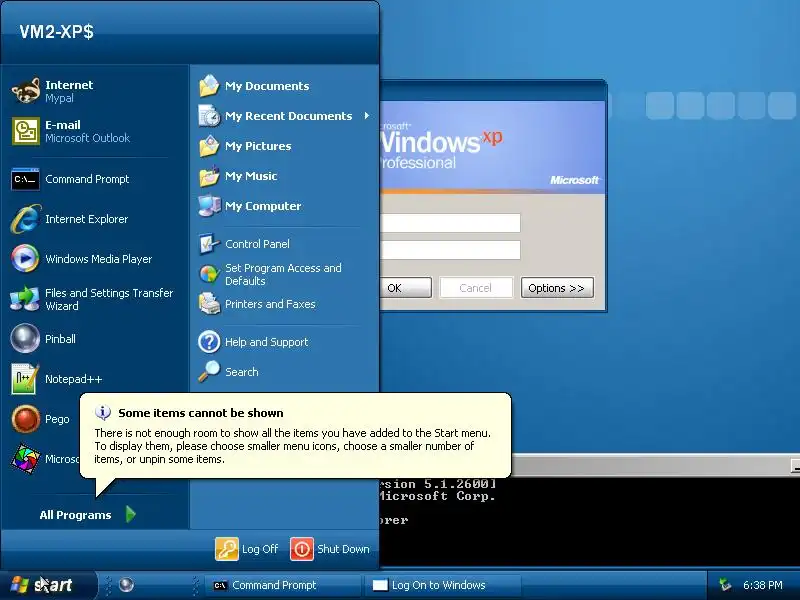Open Command Prompt icon in Start menu

coord(26,179)
